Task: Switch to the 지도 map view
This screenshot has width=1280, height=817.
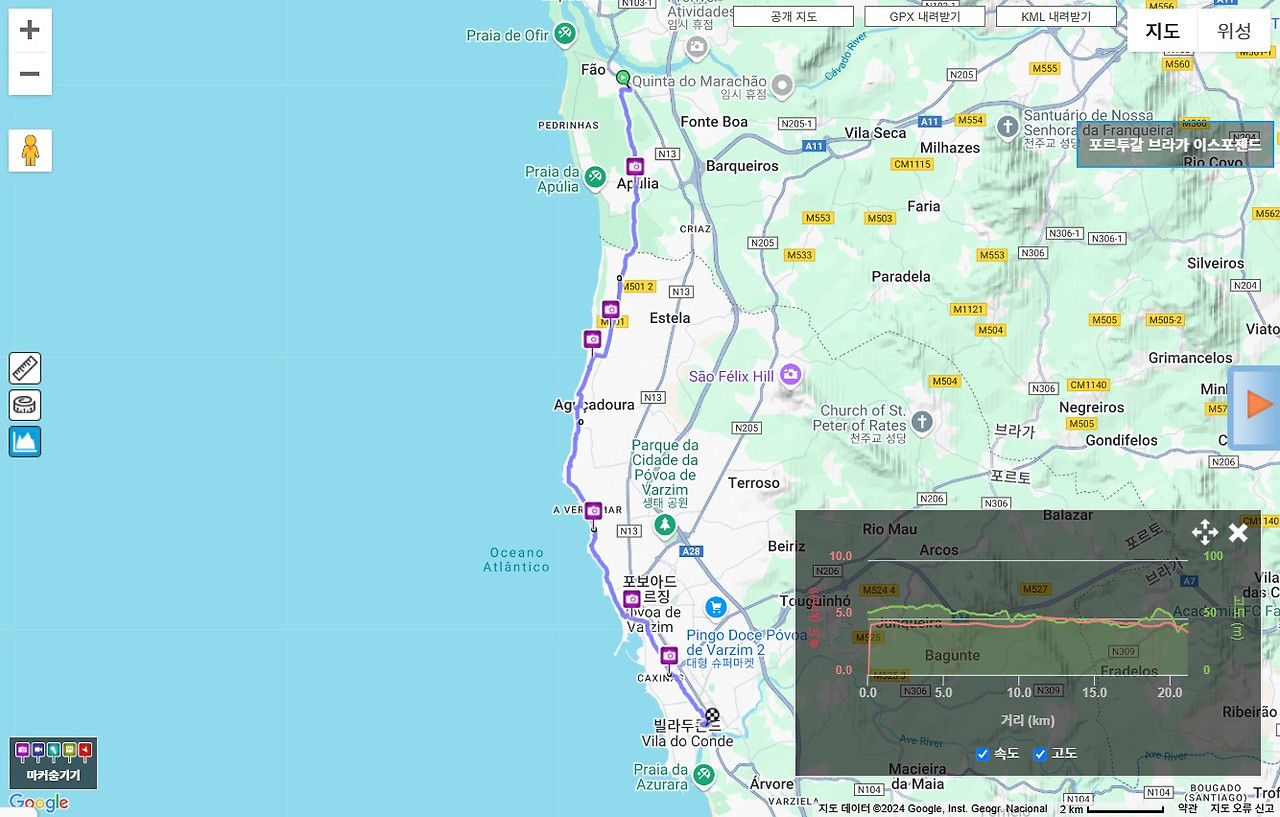Action: tap(1162, 31)
